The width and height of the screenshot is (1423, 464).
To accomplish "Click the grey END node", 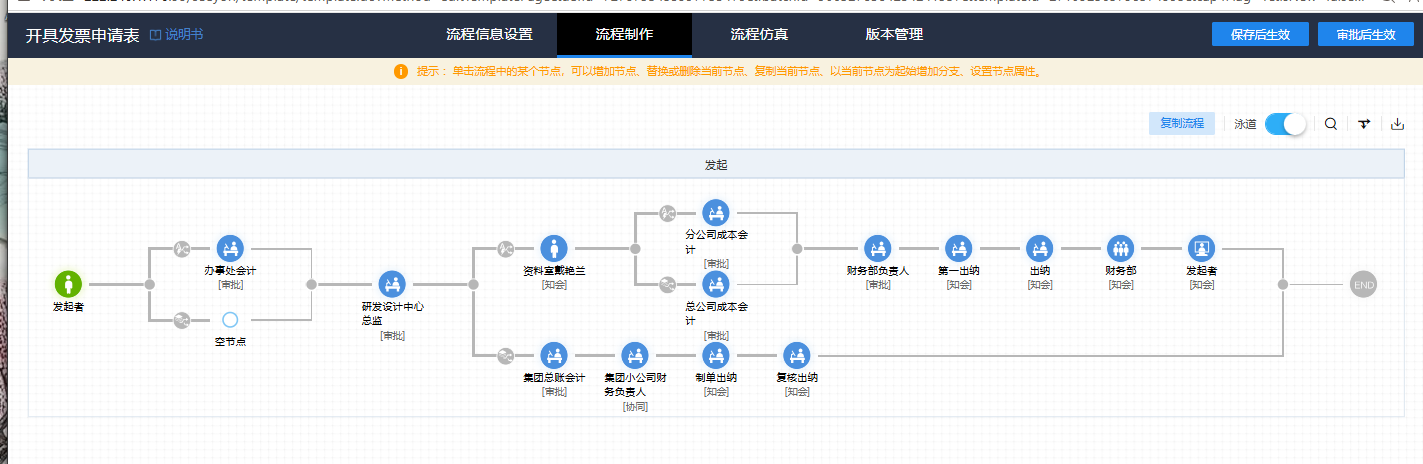I will (1363, 285).
